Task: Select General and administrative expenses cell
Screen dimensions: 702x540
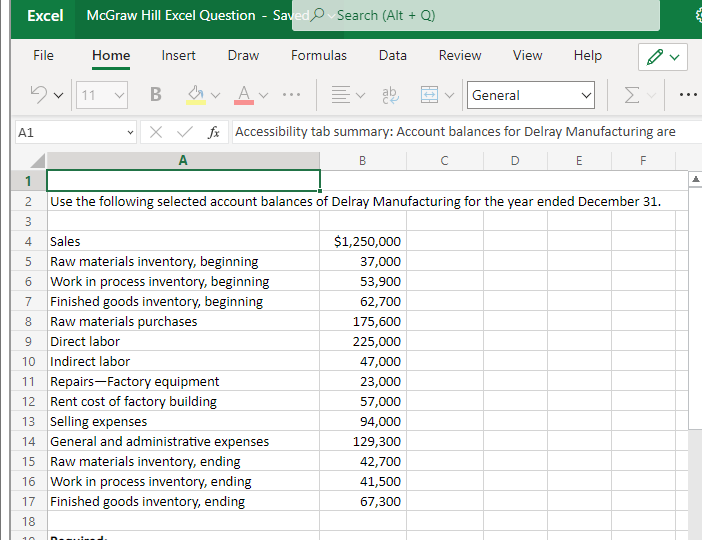Action: pyautogui.click(x=183, y=441)
